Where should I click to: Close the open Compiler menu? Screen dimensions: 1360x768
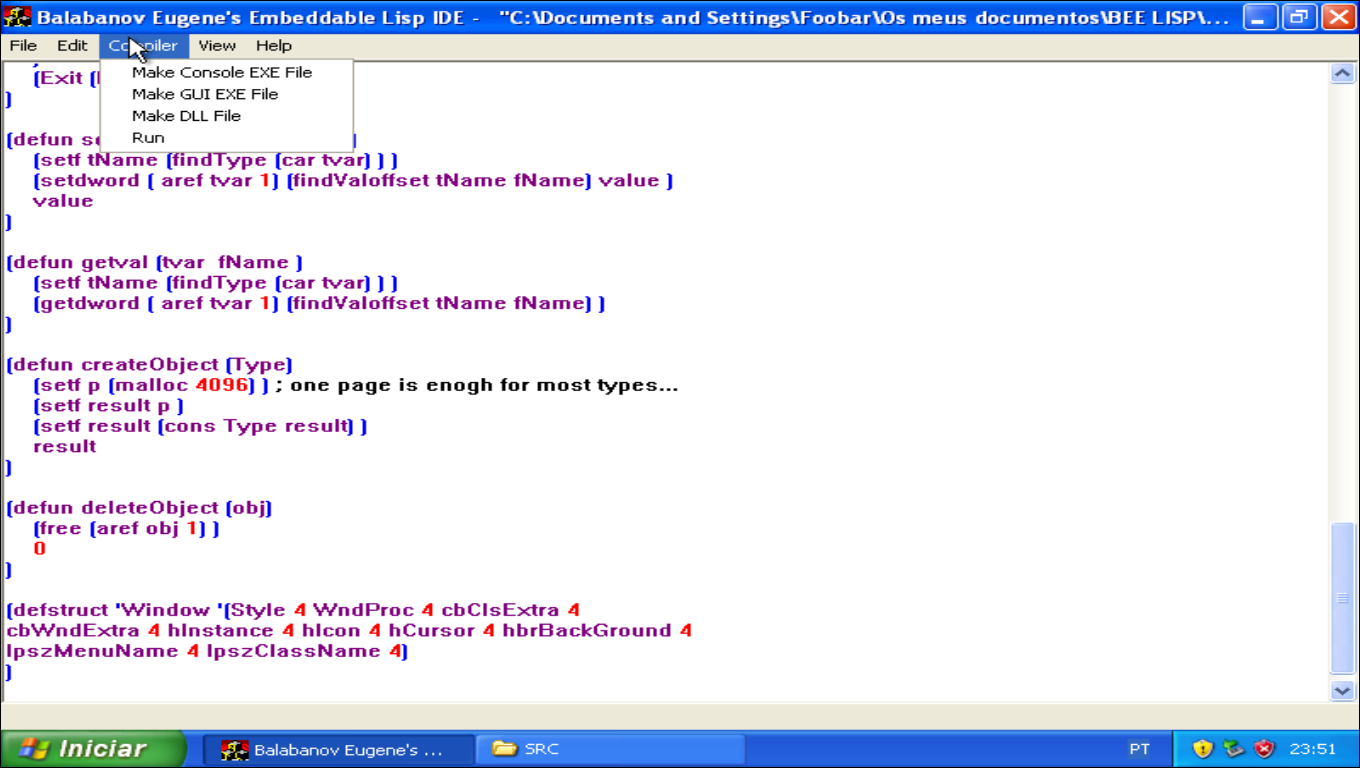[144, 46]
